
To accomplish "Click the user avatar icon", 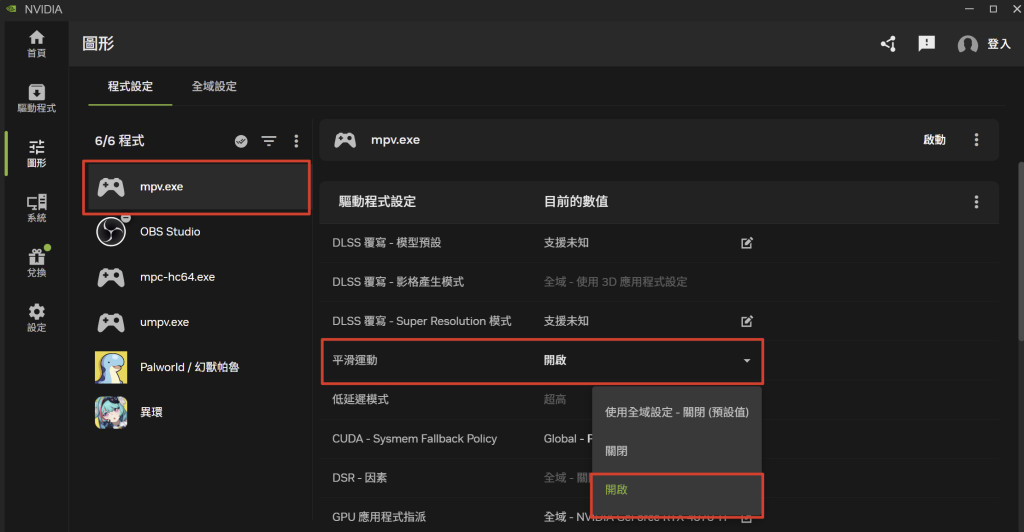I will pos(967,44).
